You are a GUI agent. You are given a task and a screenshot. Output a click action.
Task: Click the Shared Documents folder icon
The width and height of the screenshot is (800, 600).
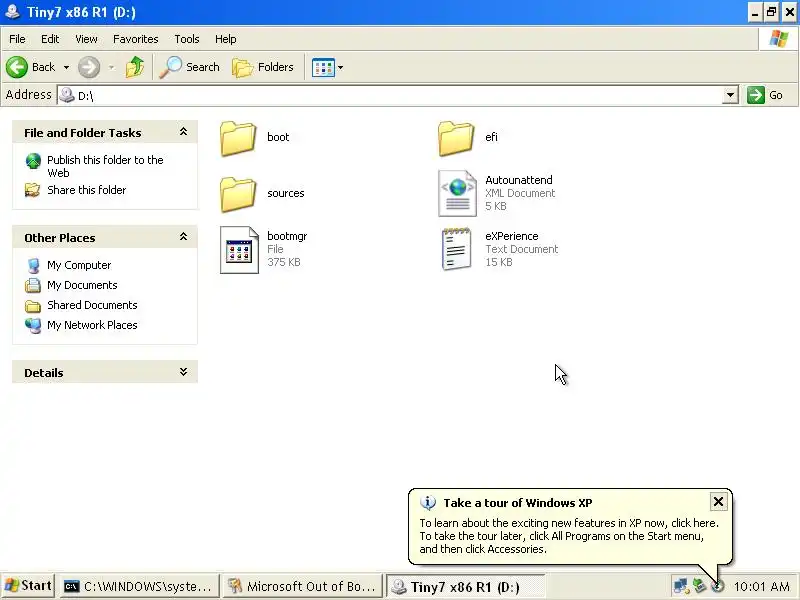click(33, 306)
